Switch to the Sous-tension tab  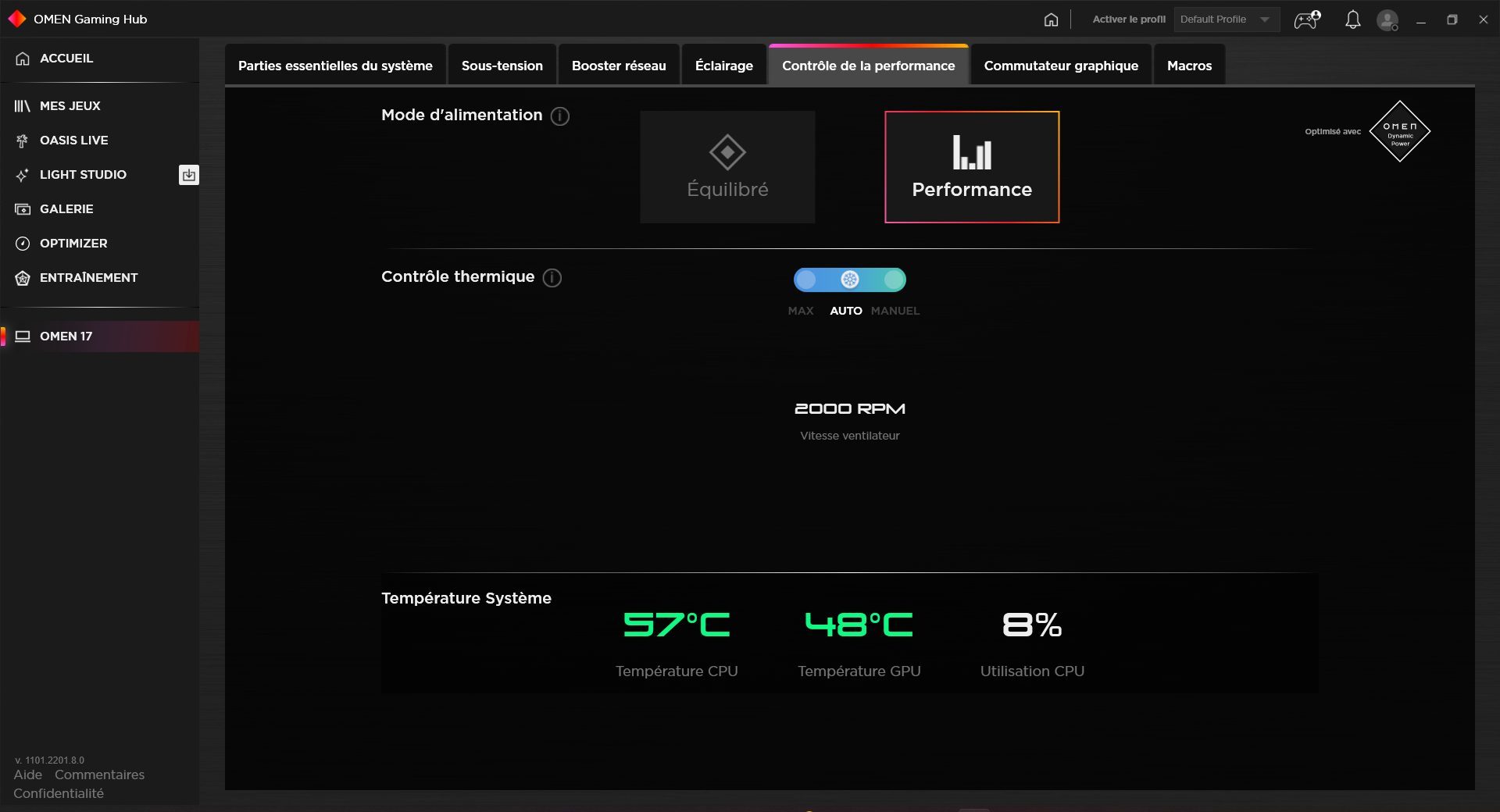(x=502, y=66)
